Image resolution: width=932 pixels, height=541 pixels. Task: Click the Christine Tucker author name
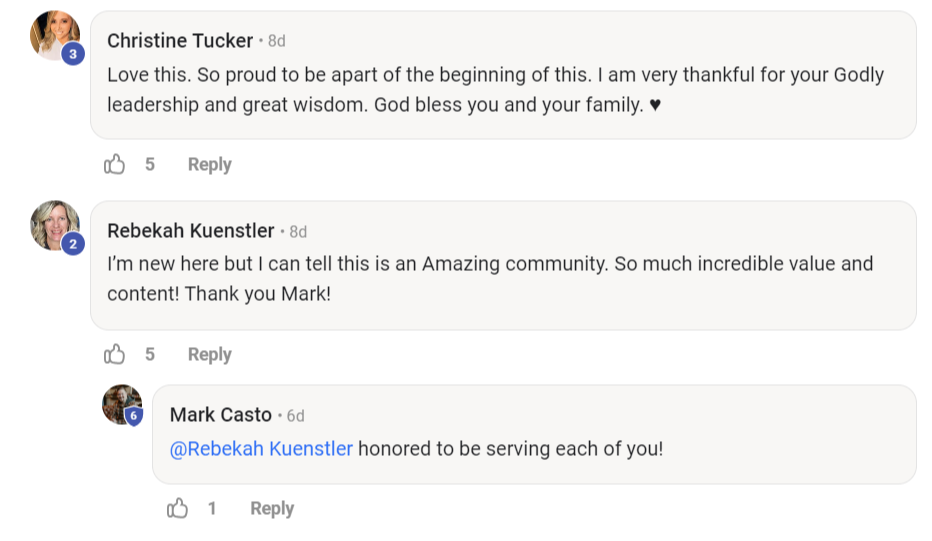(180, 41)
